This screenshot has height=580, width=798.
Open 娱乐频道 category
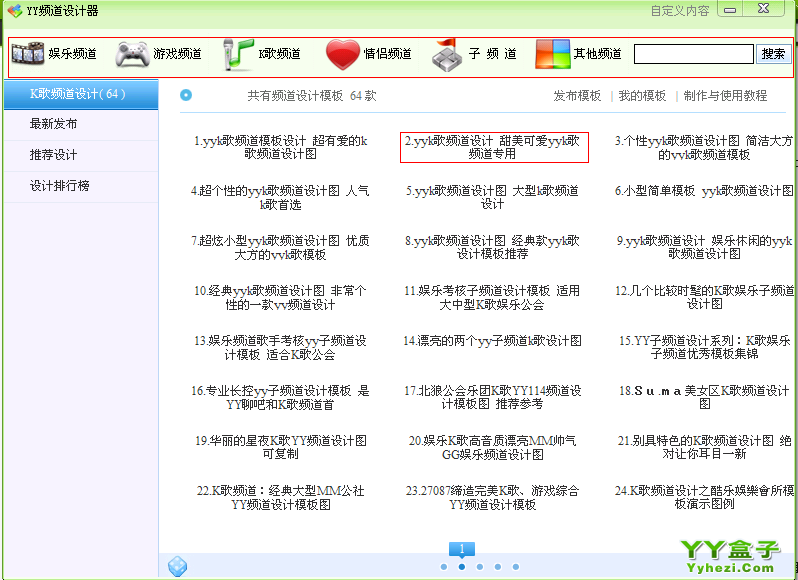click(x=72, y=53)
